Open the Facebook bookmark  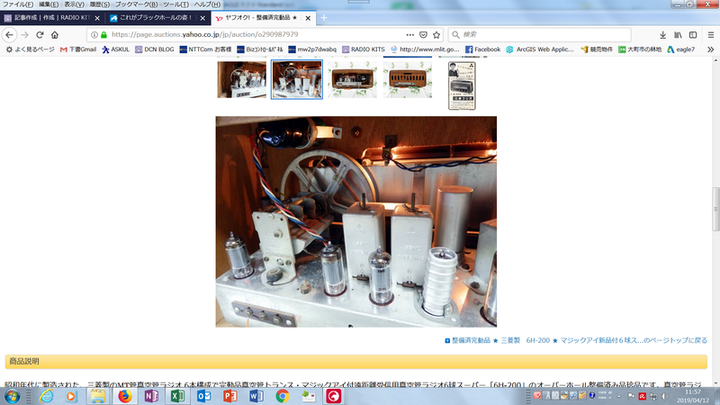click(483, 49)
